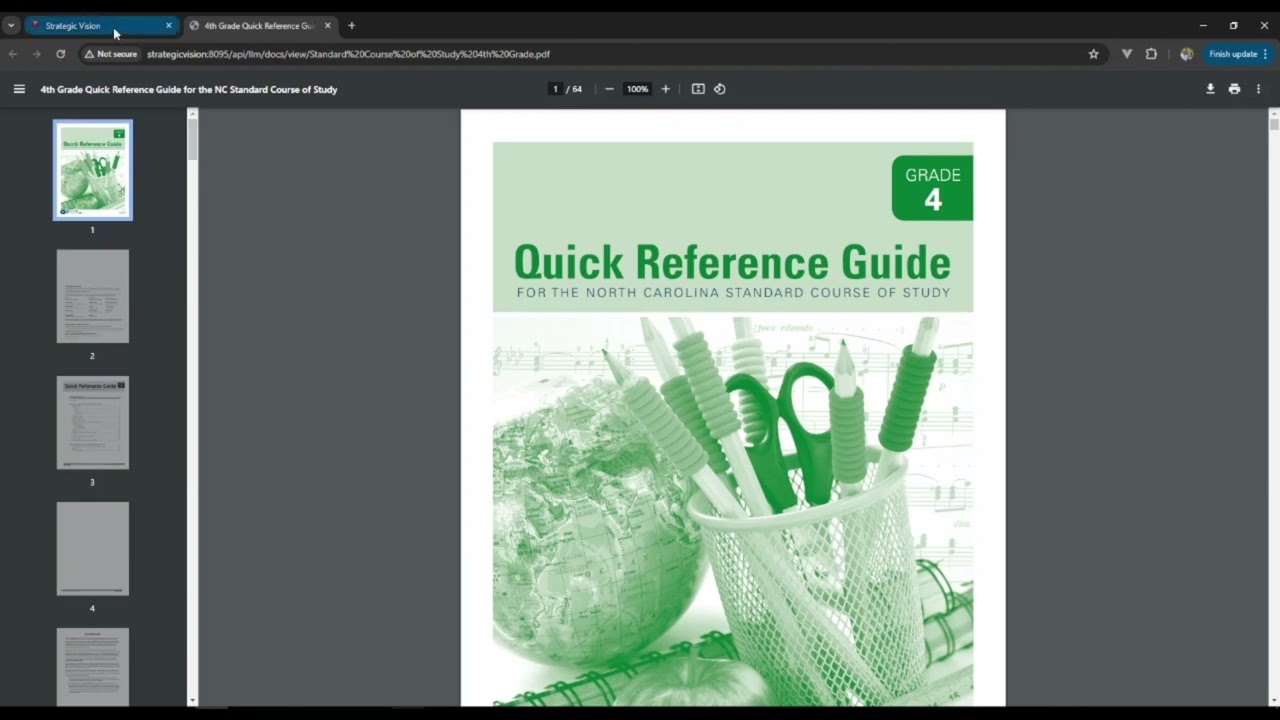Viewport: 1280px width, 720px height.
Task: Open the Chrome profile avatar
Action: coord(1186,54)
